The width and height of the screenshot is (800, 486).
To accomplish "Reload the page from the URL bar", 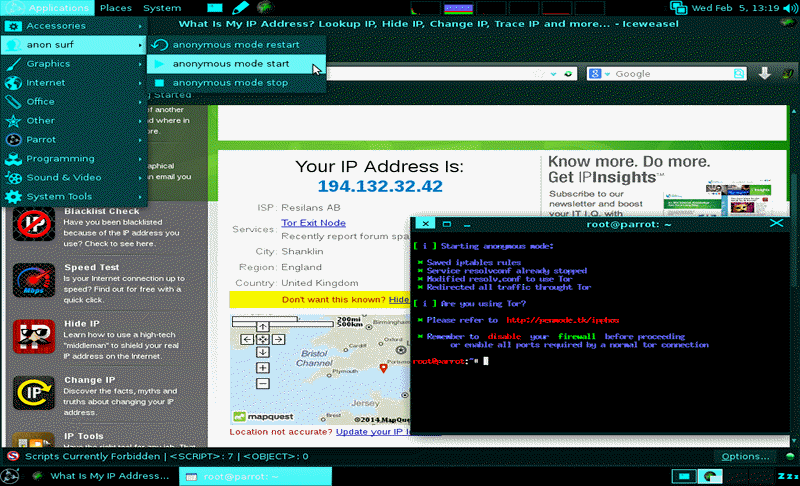I will click(568, 74).
